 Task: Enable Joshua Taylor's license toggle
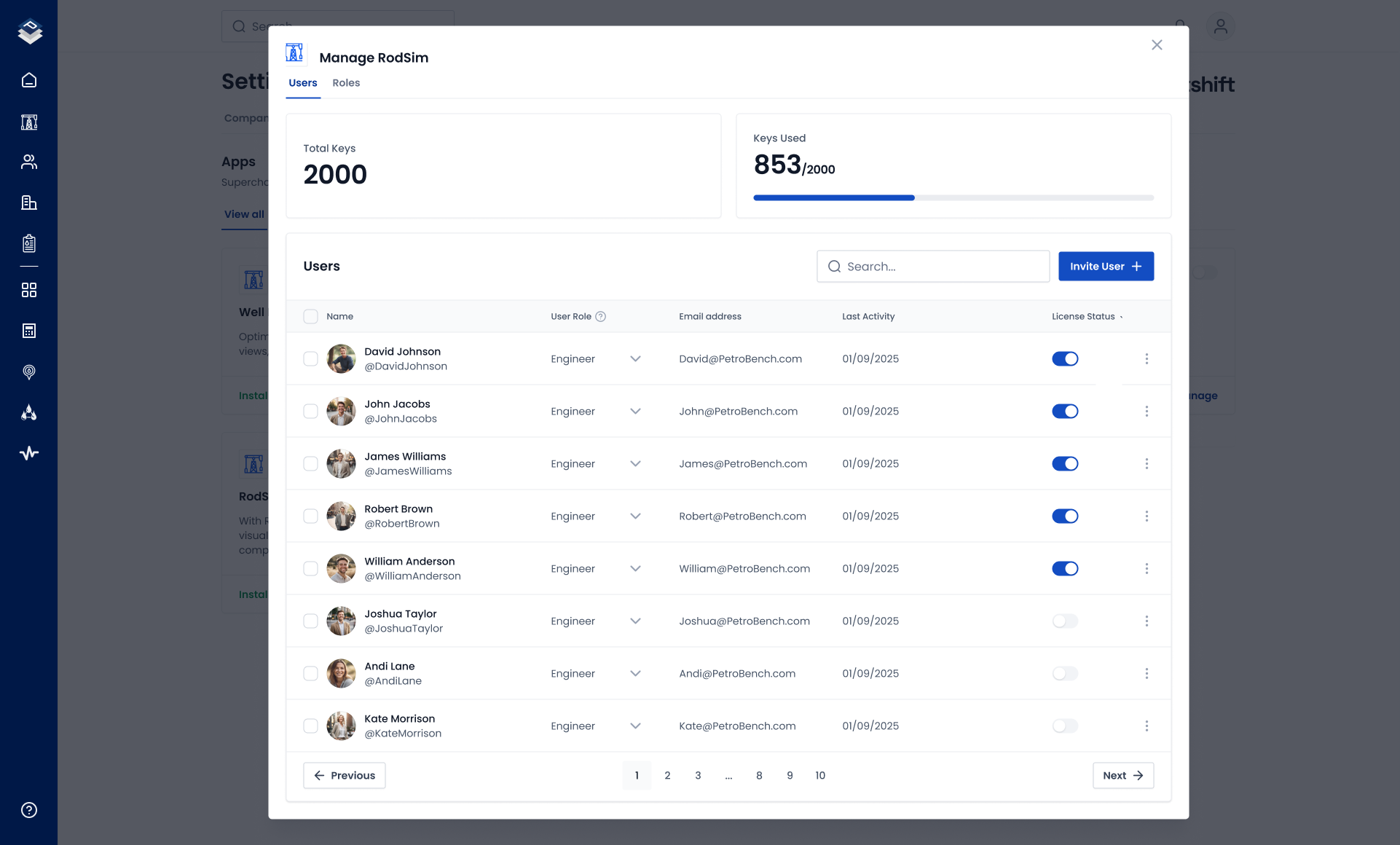(1065, 621)
